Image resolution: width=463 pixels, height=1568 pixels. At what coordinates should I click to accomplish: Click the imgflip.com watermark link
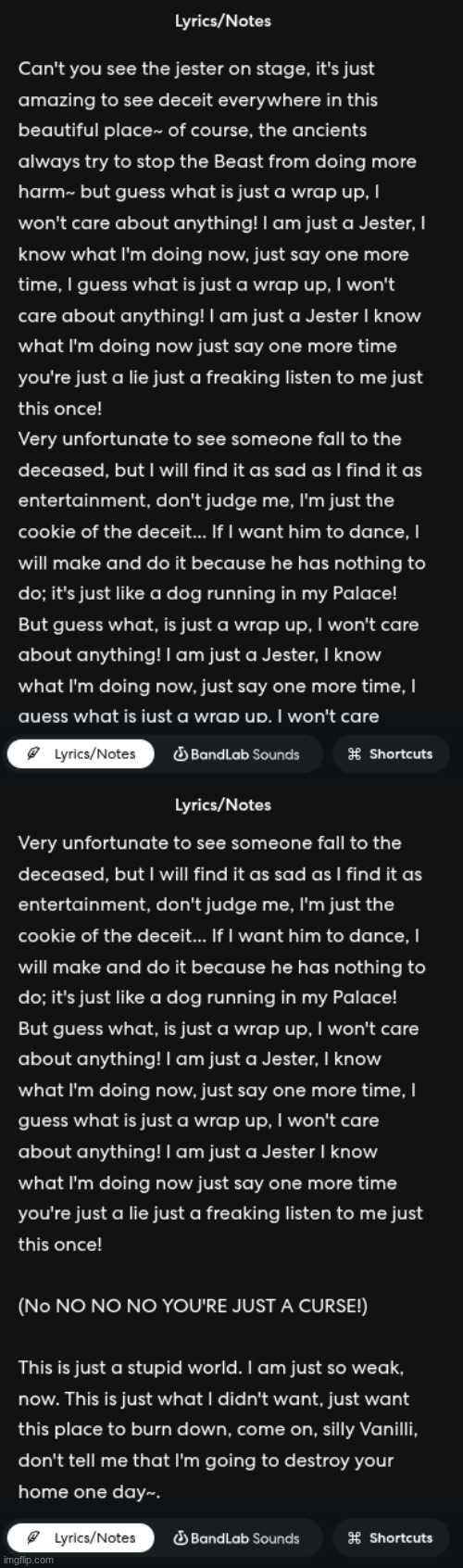pos(28,1561)
